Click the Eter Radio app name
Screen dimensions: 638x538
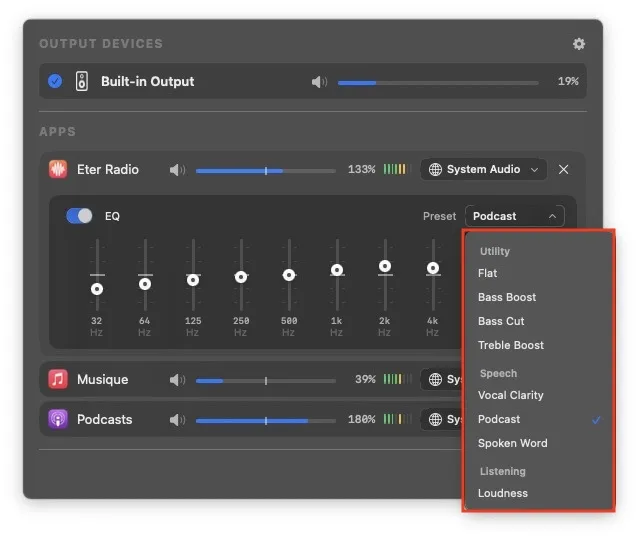click(x=108, y=169)
